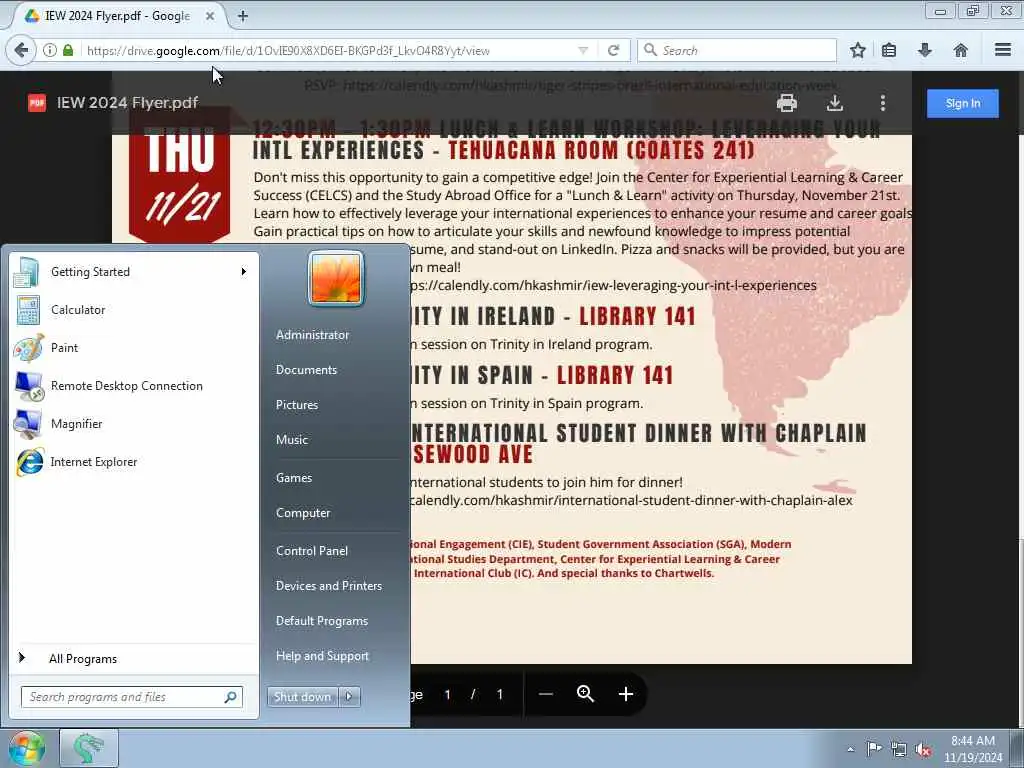
Task: Open Pictures from Start menu
Action: [x=296, y=405]
